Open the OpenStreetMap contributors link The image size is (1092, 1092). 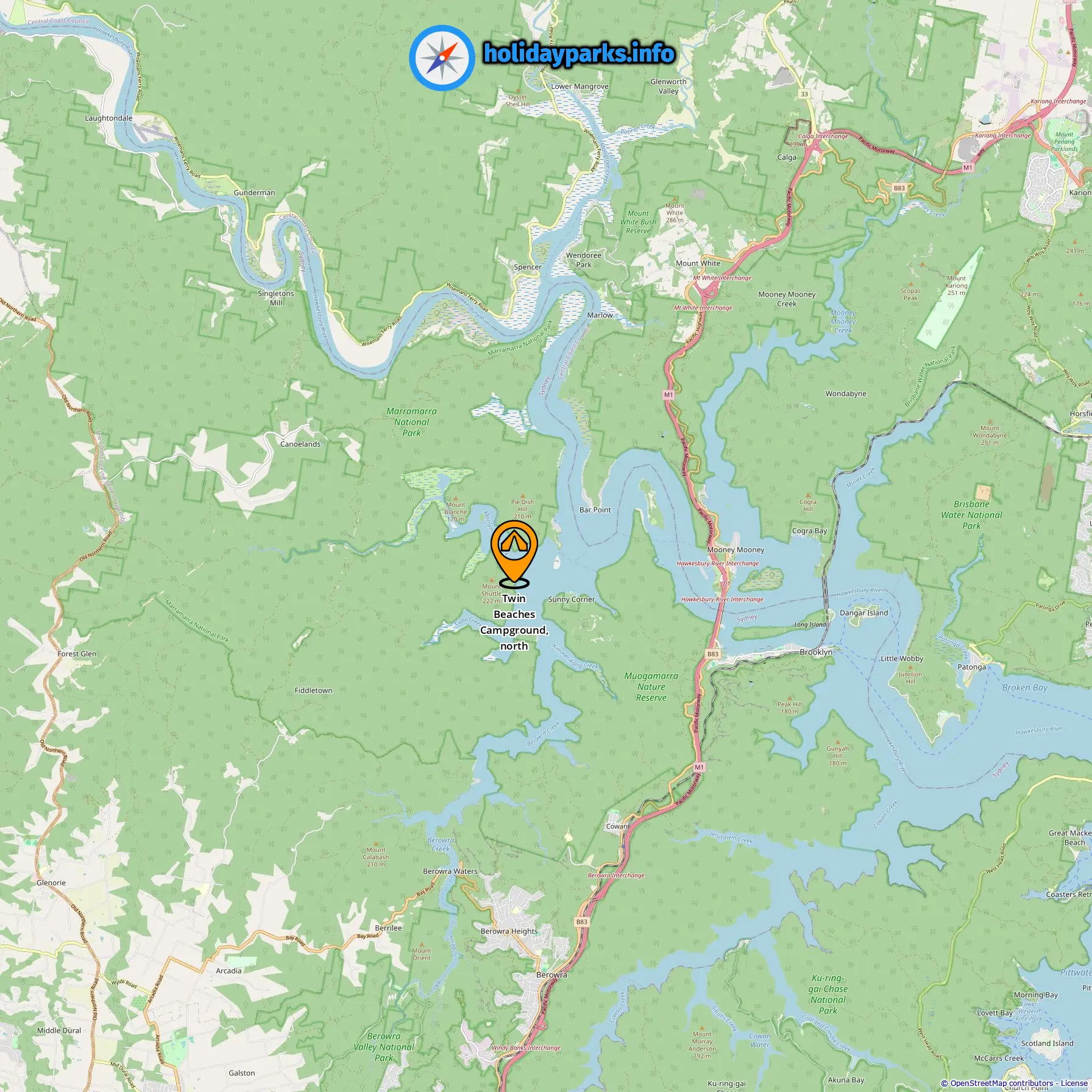coord(1001,1083)
